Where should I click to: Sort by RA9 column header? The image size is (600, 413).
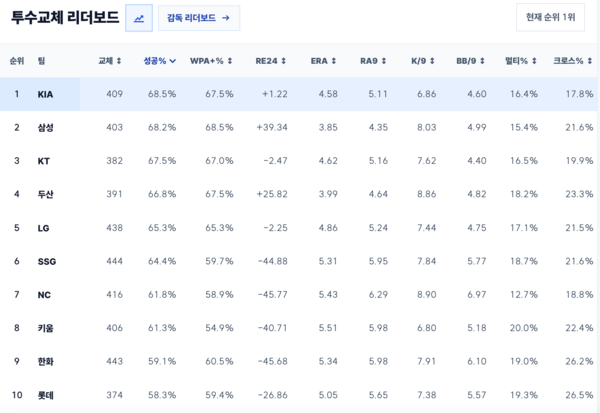point(373,61)
